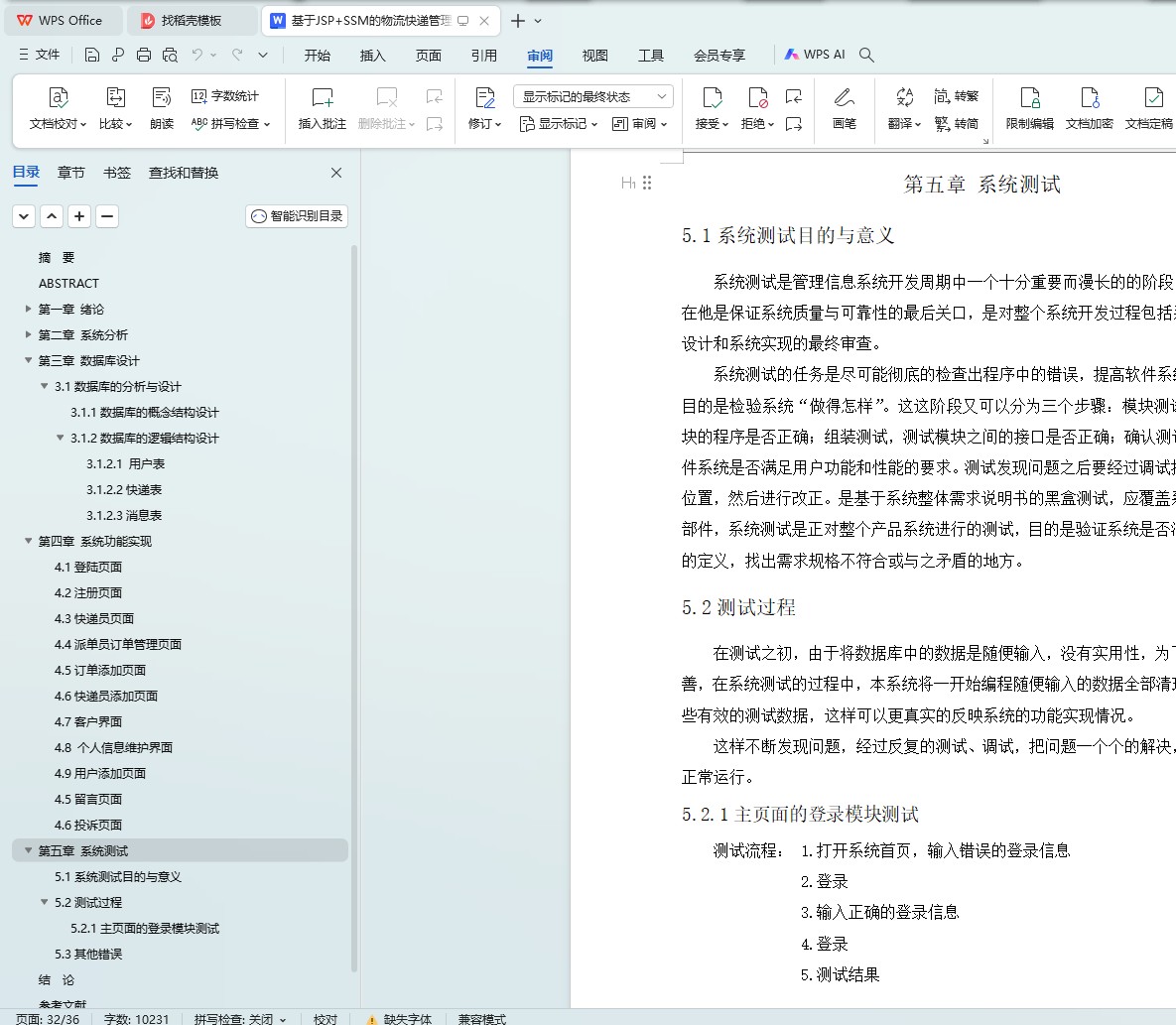This screenshot has height=1025, width=1176.
Task: Go to previous change icon
Action: [794, 96]
